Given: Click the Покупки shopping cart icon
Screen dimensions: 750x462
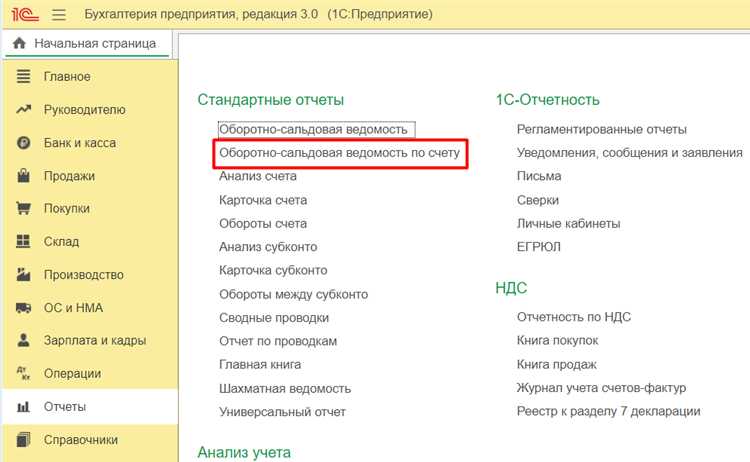Looking at the screenshot, I should click(x=23, y=209).
